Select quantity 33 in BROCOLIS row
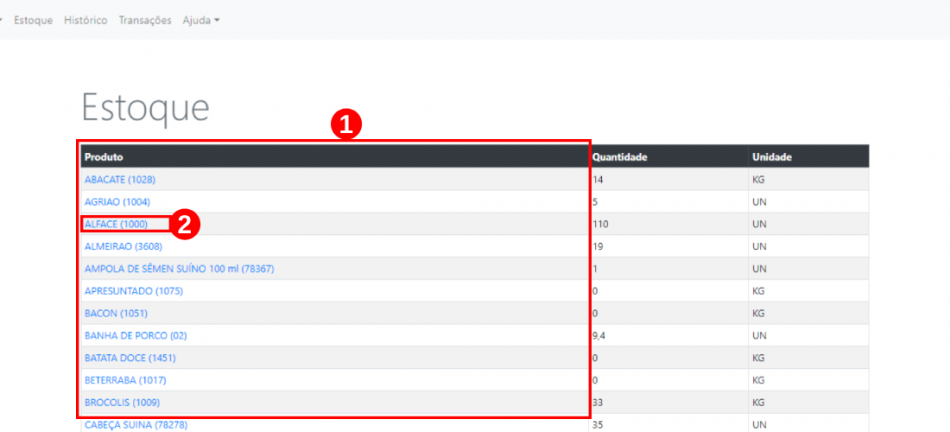This screenshot has height=432, width=950. (598, 402)
